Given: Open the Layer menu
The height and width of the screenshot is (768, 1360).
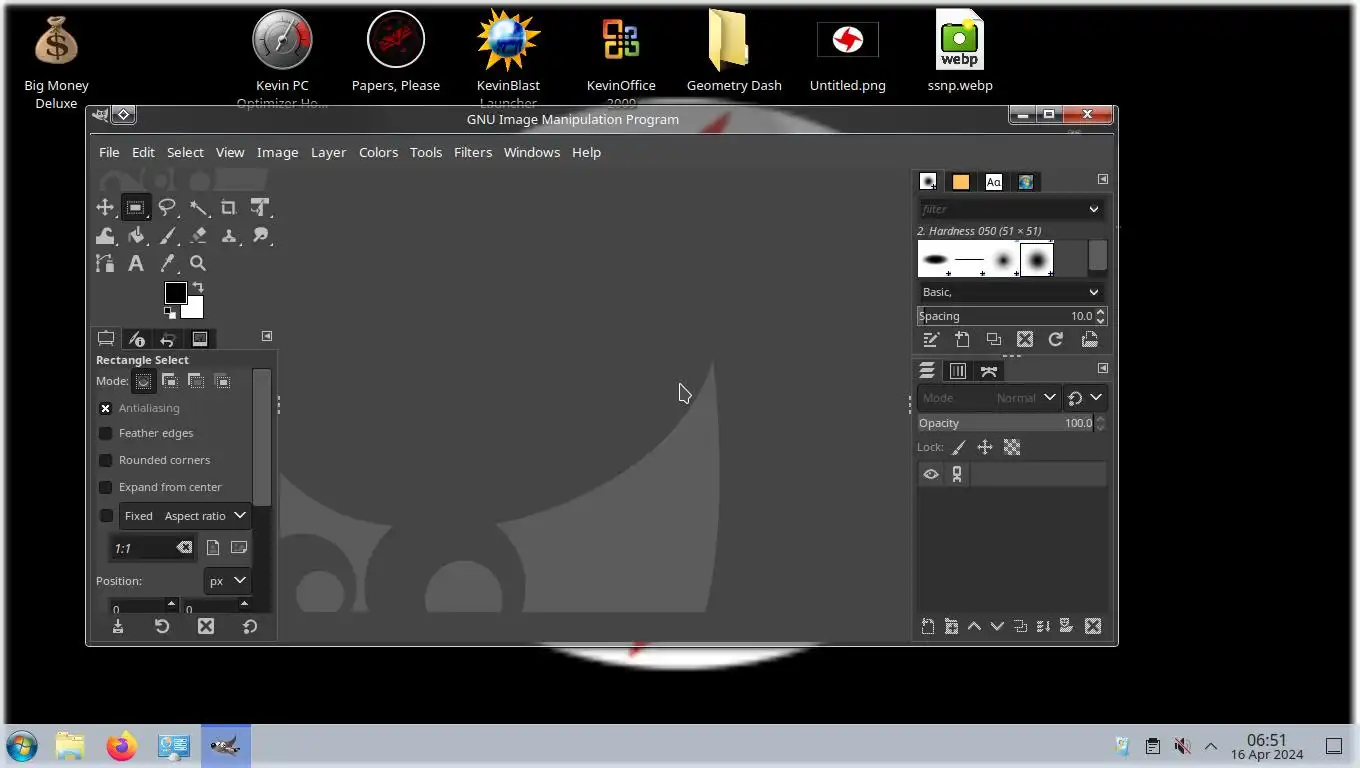Looking at the screenshot, I should click(x=328, y=152).
